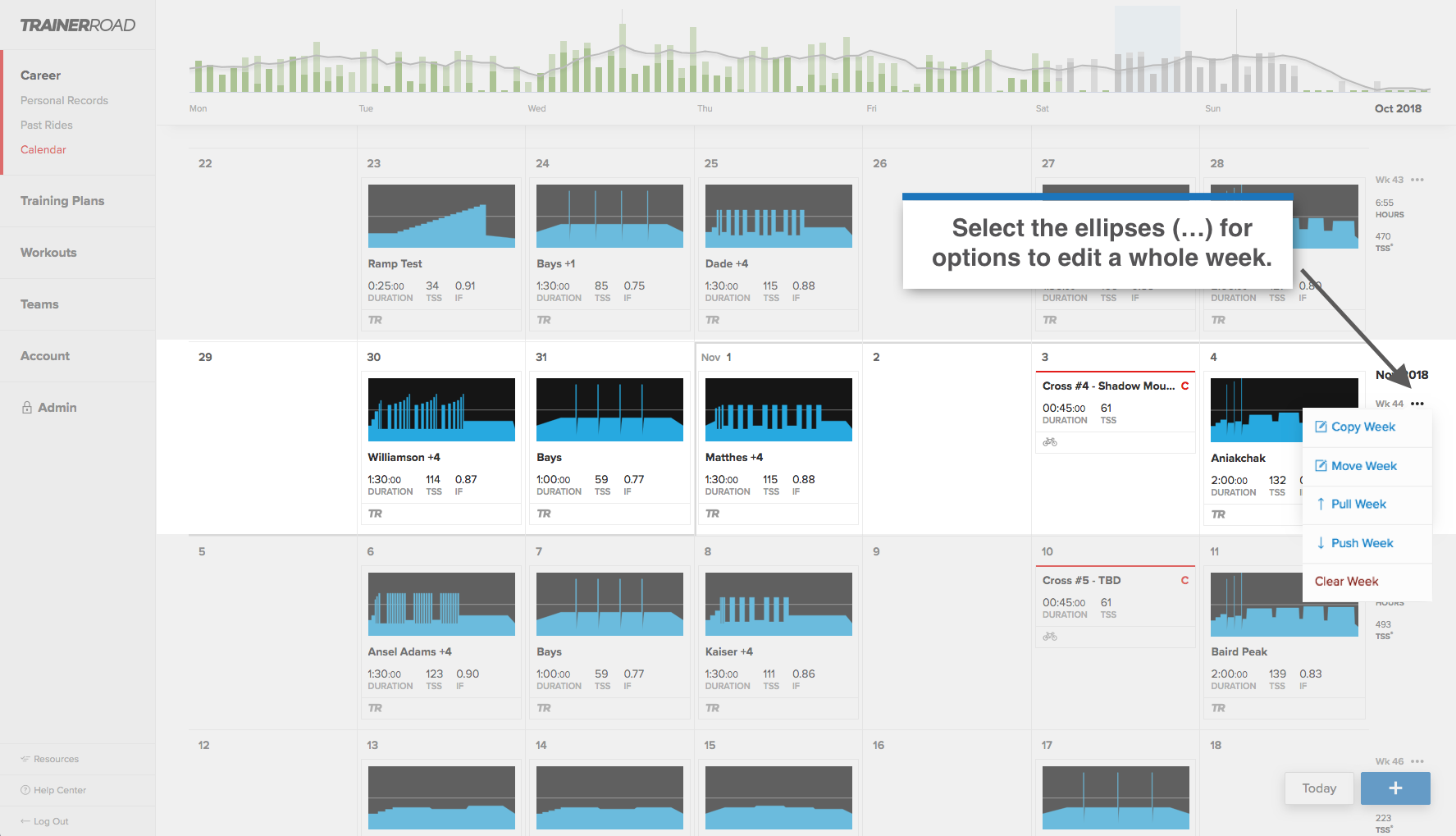
Task: Open workout thumbnail on the 13th
Action: tap(441, 797)
